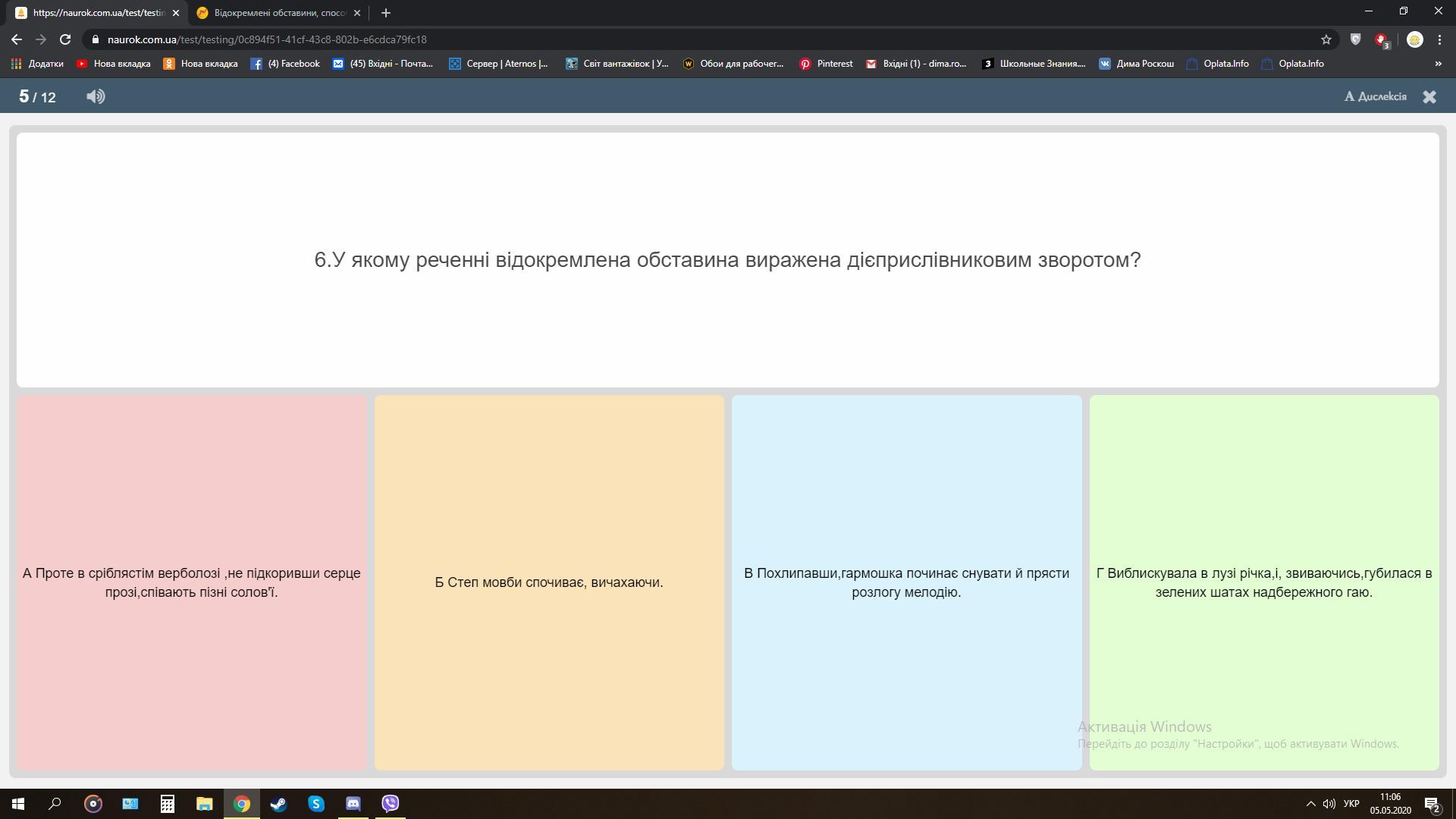Open the Додатки apps bookmark
The height and width of the screenshot is (819, 1456).
37,64
